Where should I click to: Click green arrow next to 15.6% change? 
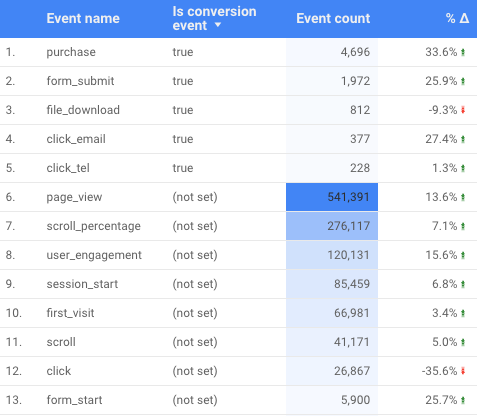(463, 255)
